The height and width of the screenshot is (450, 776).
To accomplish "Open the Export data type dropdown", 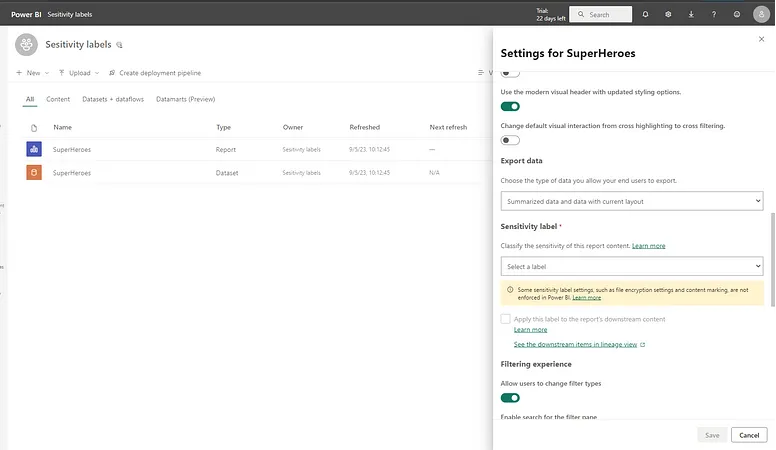I will [631, 201].
